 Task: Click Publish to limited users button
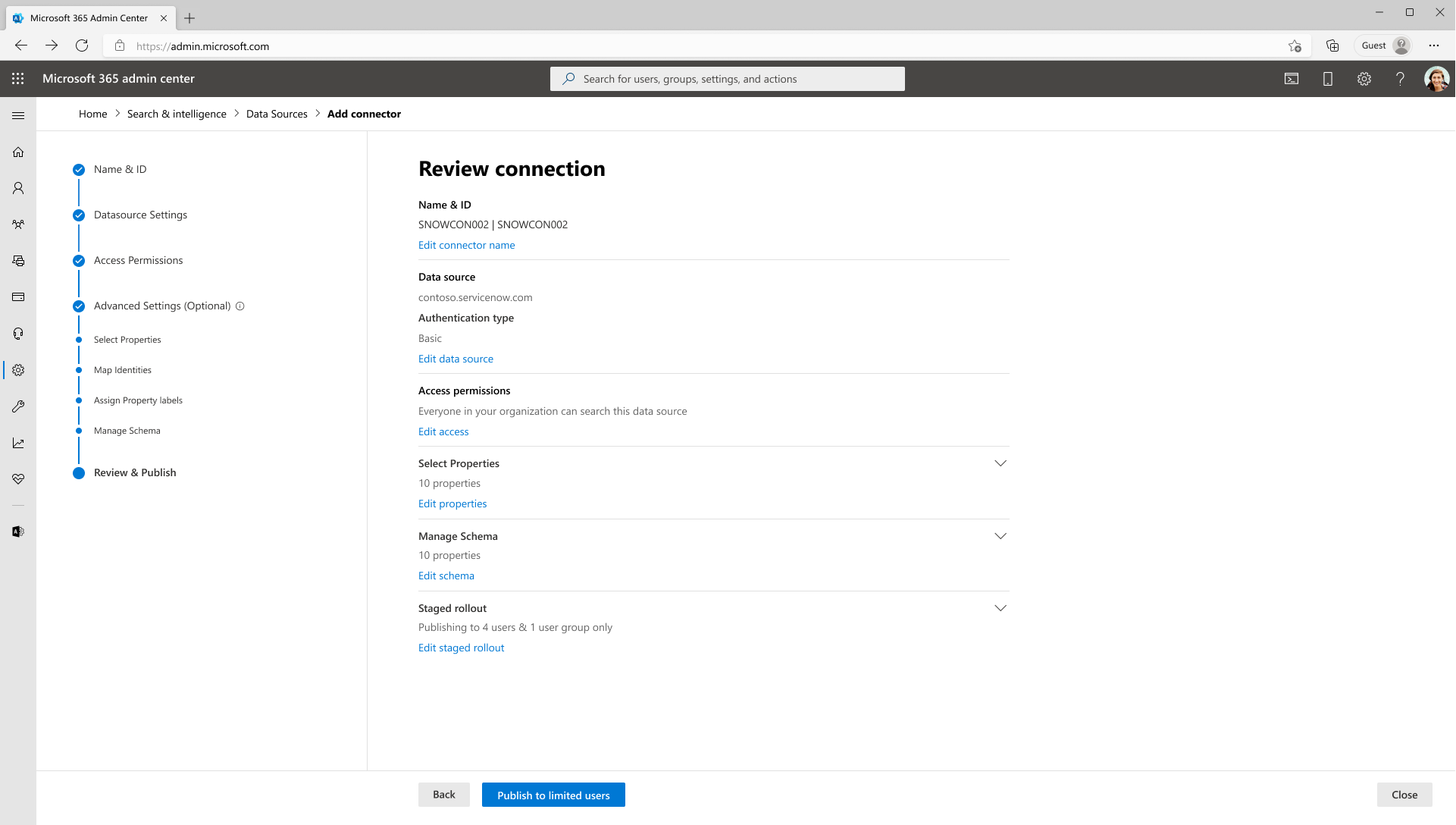click(553, 795)
